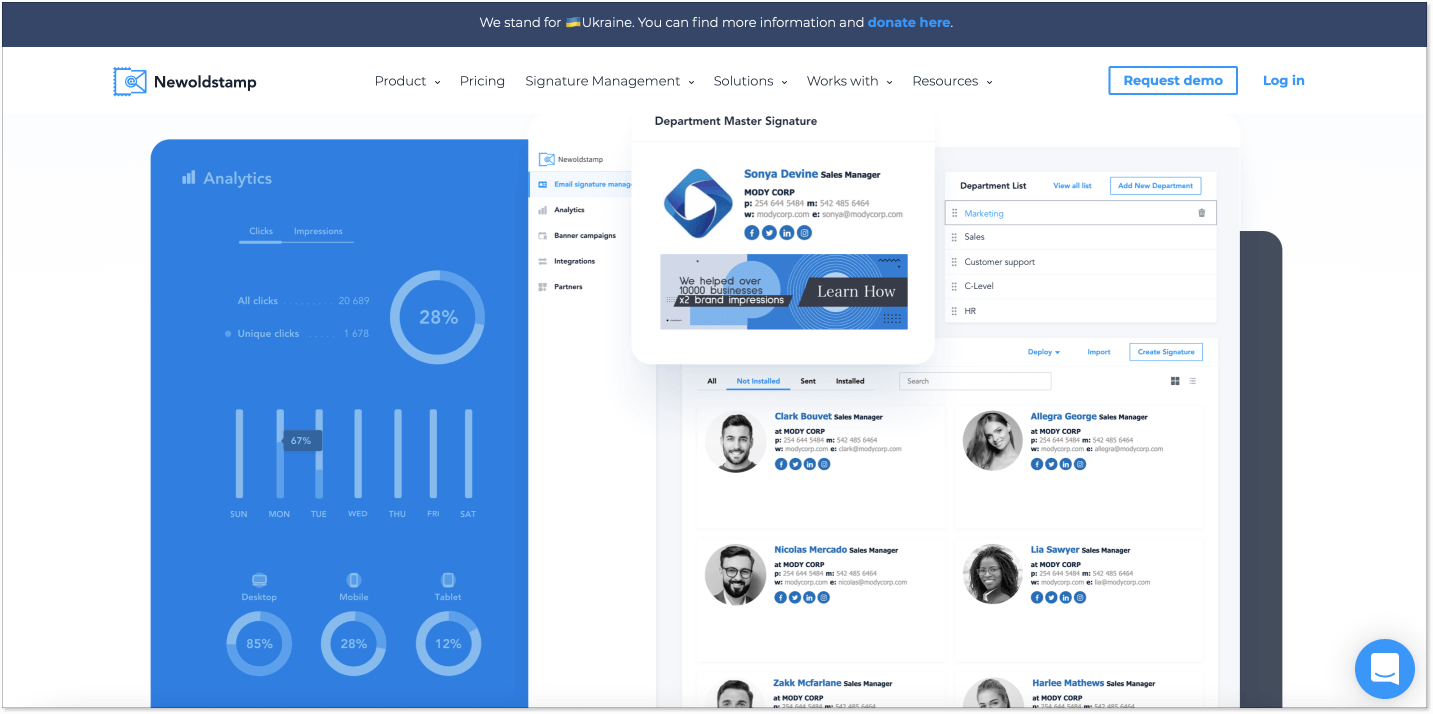The image size is (1433, 714).
Task: Expand the Product menu
Action: click(407, 81)
